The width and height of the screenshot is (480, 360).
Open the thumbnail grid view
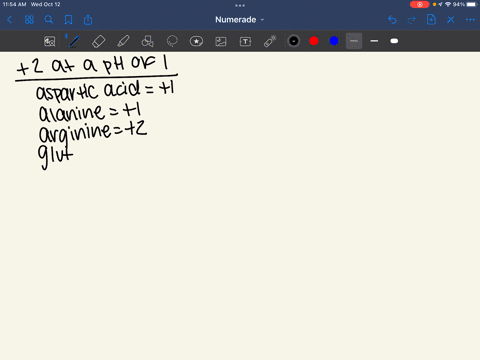[x=29, y=20]
